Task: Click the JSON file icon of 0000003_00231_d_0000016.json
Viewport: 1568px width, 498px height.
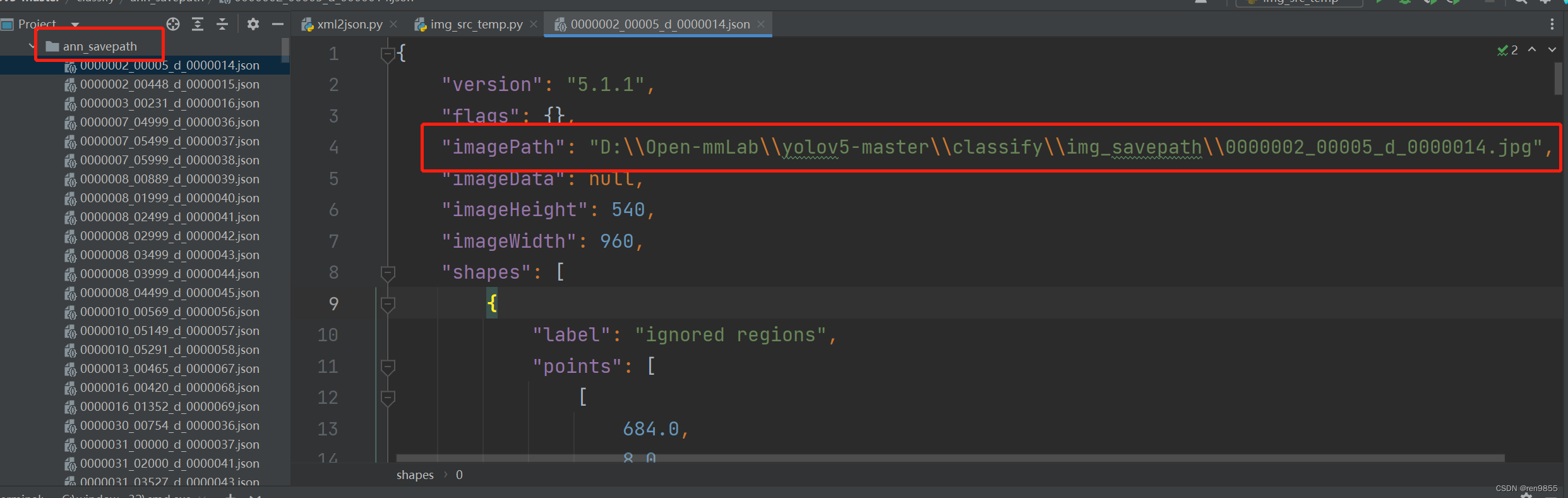Action: (70, 104)
